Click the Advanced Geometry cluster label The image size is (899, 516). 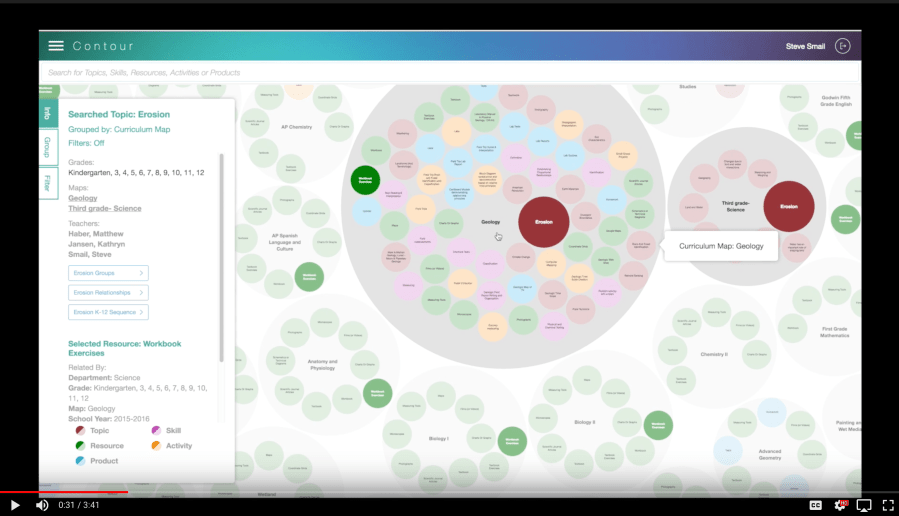tap(769, 455)
